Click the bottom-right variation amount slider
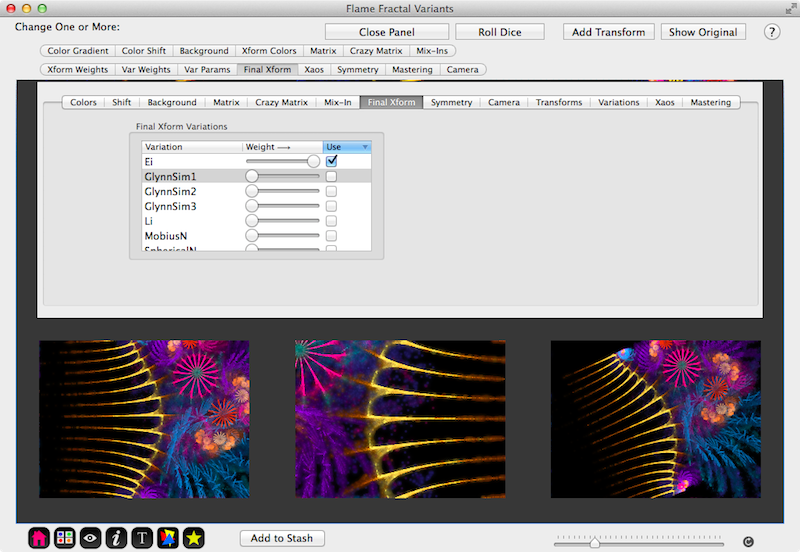The width and height of the screenshot is (800, 552). [639, 542]
